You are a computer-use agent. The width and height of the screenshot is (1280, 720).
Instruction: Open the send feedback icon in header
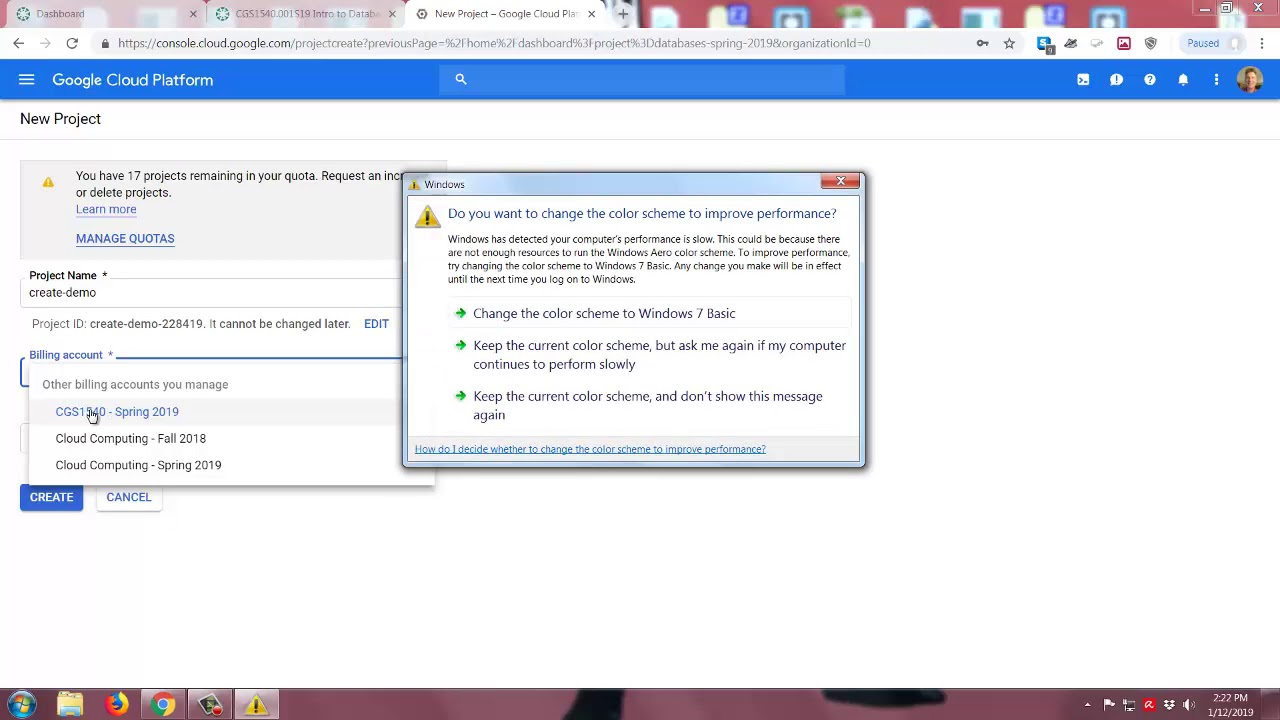click(x=1116, y=80)
